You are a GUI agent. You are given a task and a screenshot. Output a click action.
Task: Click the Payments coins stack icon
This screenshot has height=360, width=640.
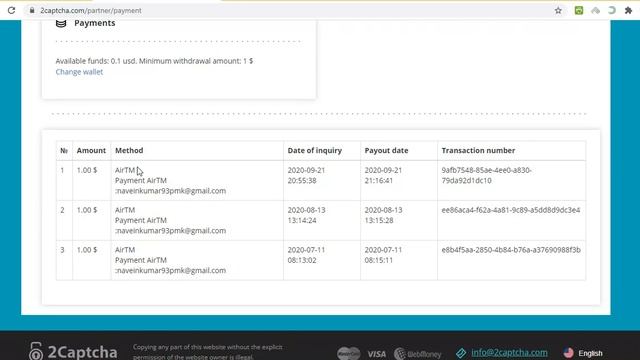61,23
